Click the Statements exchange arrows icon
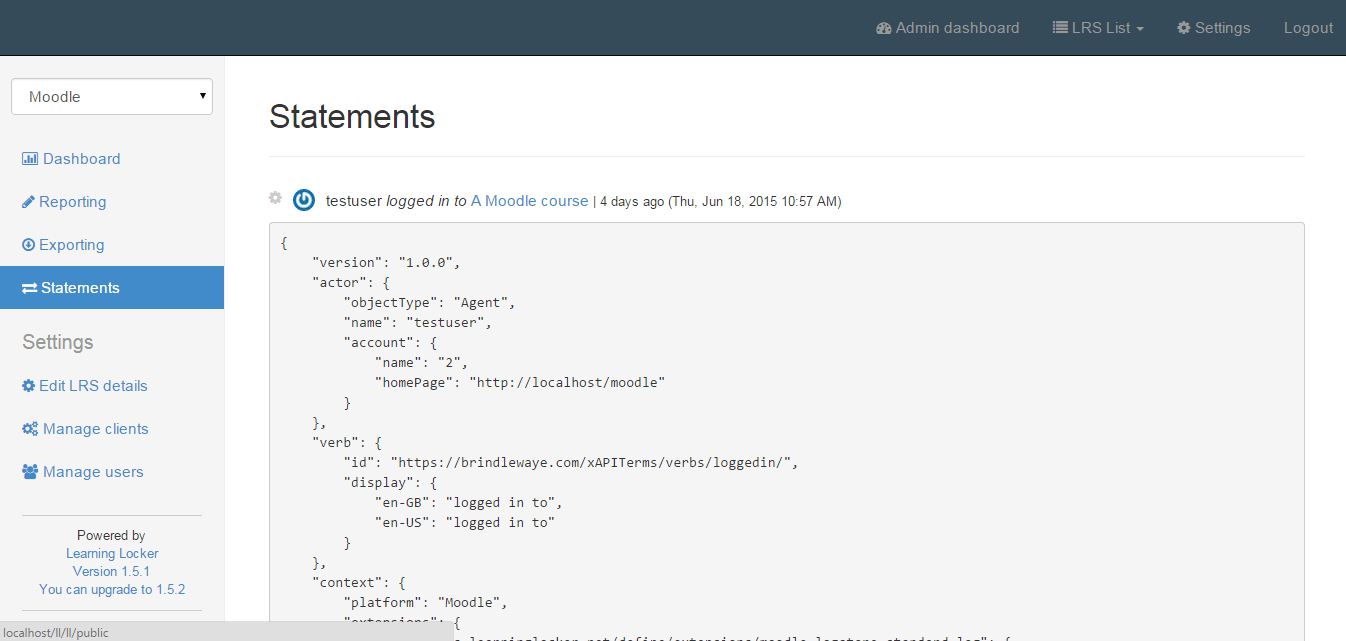1346x641 pixels. (x=30, y=288)
